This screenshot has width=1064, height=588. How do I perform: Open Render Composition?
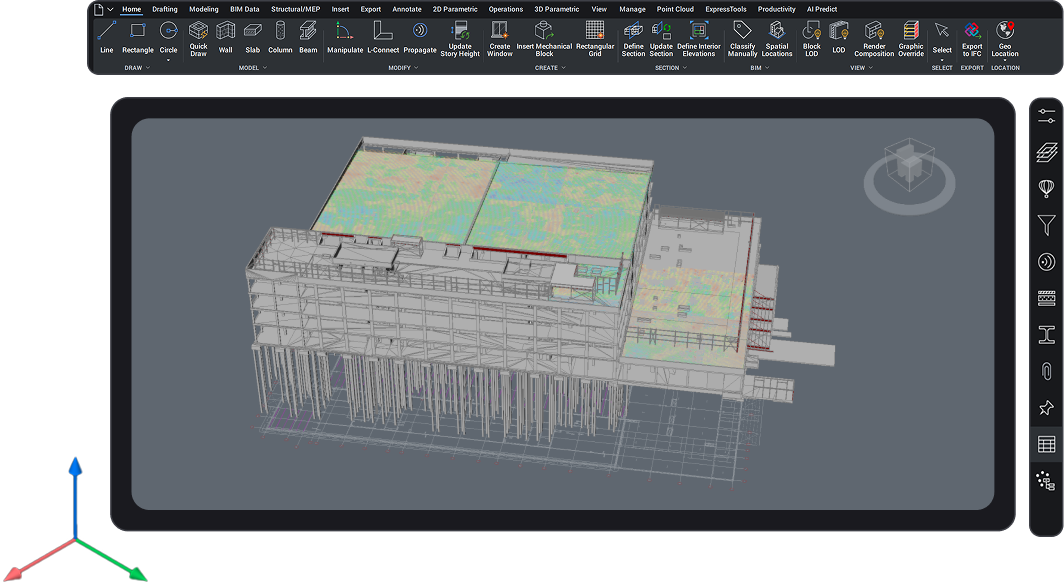(x=874, y=39)
